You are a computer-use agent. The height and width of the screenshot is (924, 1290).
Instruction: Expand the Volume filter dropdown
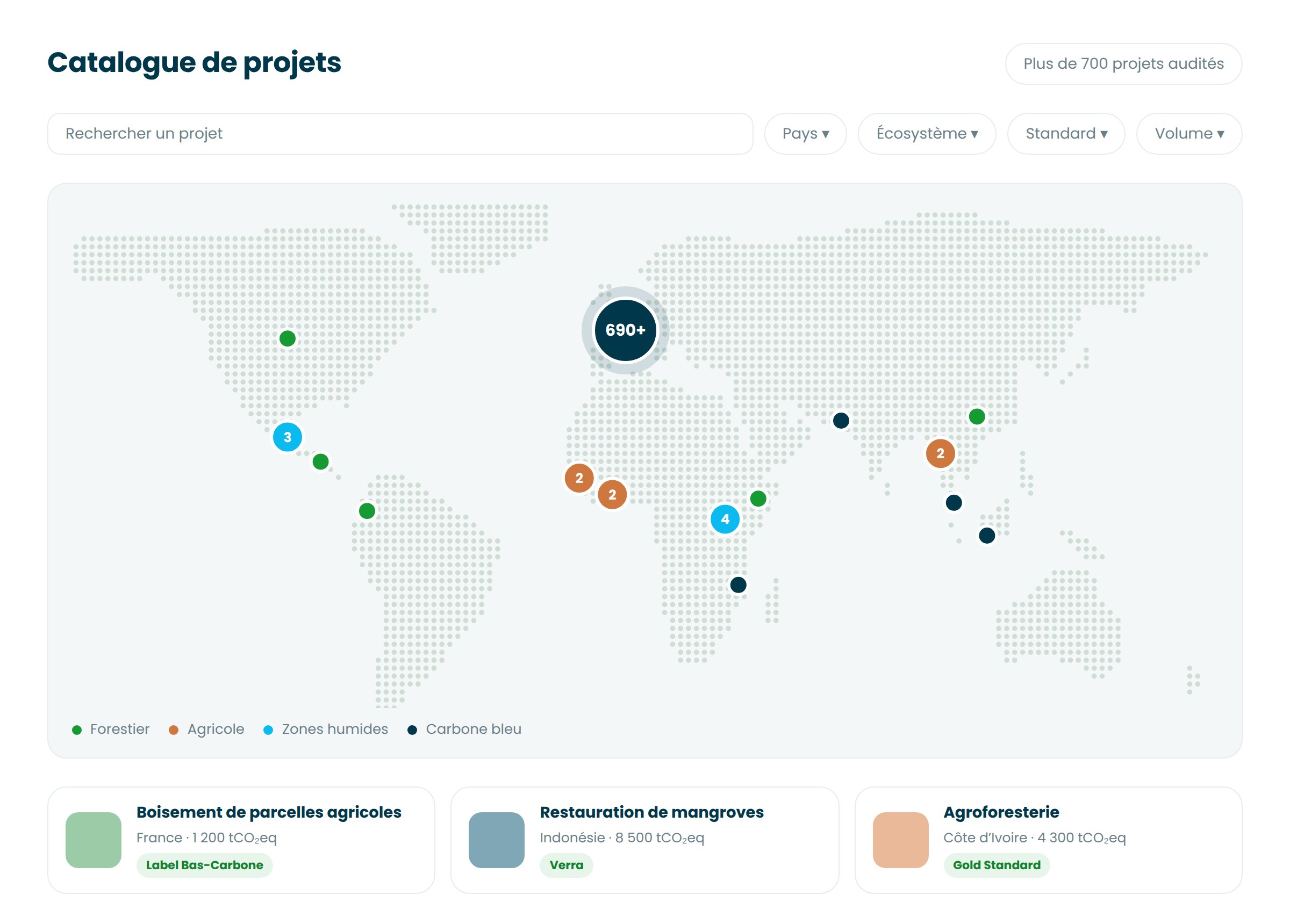[1189, 134]
